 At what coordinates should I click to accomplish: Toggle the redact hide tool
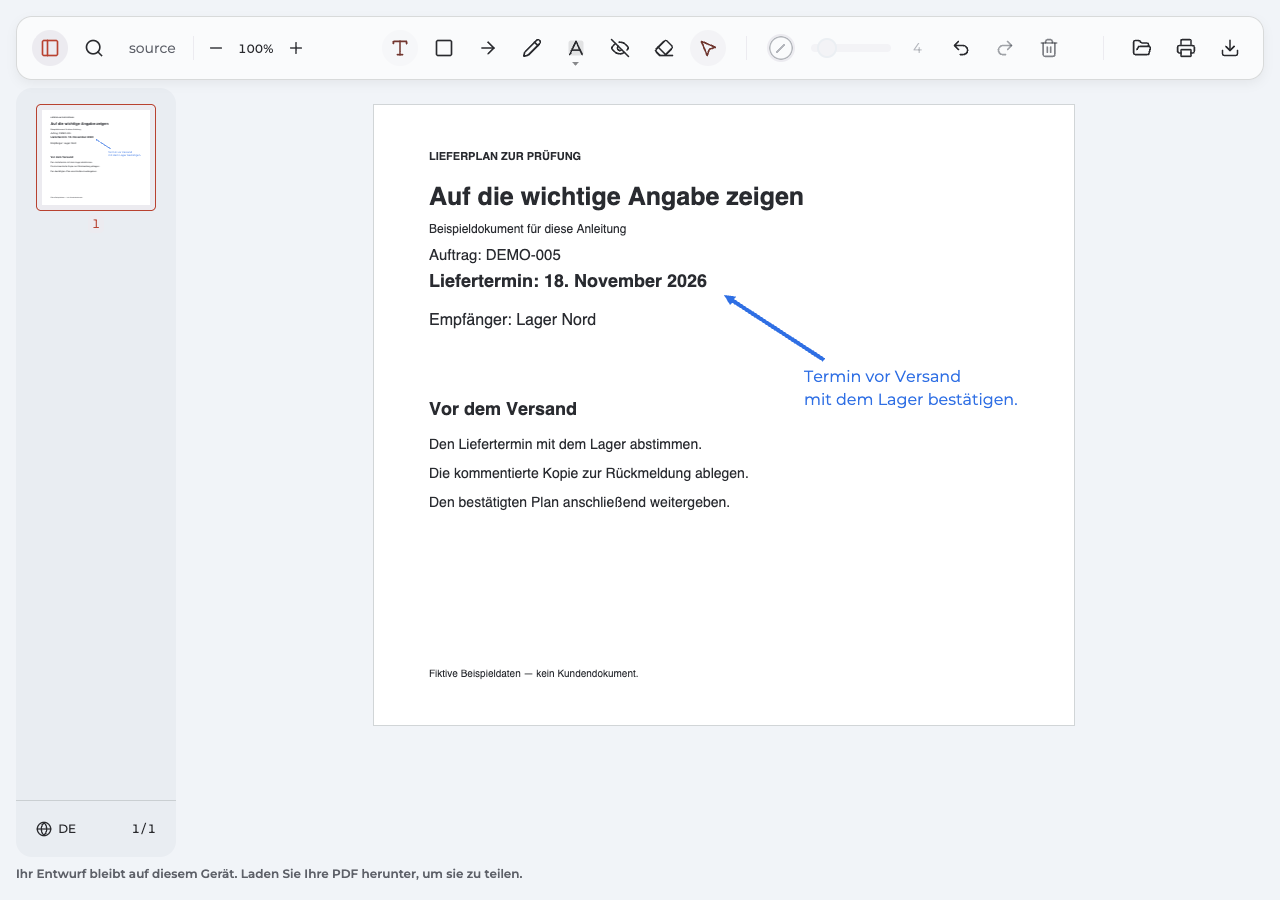(620, 48)
